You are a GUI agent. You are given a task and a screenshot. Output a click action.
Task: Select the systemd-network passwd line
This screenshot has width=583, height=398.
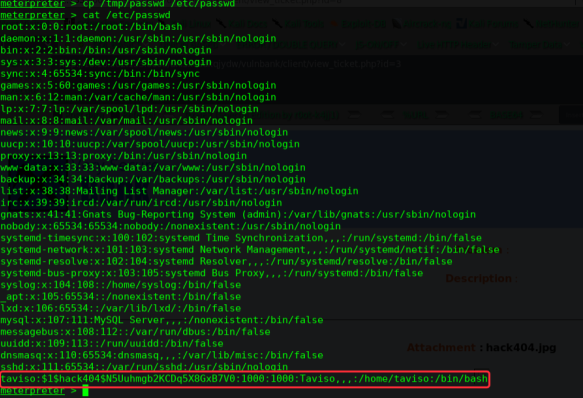pyautogui.click(x=250, y=250)
